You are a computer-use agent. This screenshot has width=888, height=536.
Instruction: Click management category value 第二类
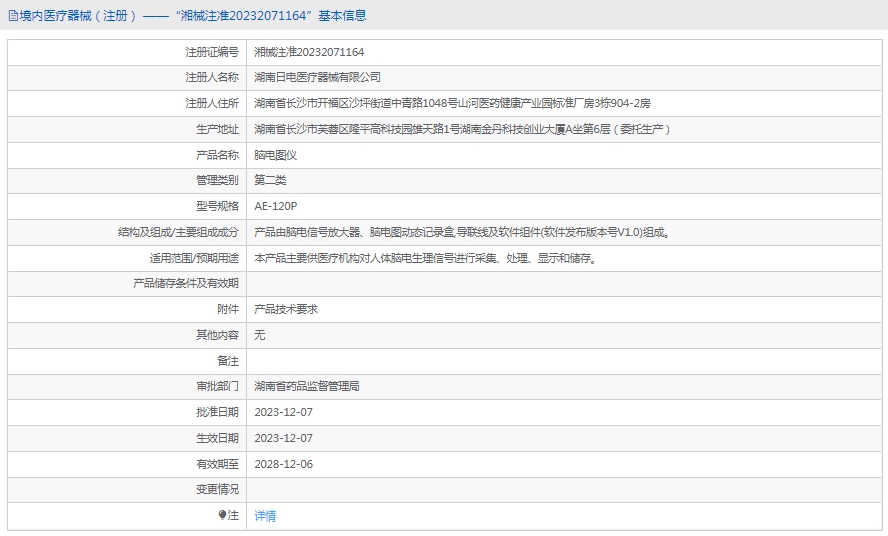click(270, 181)
